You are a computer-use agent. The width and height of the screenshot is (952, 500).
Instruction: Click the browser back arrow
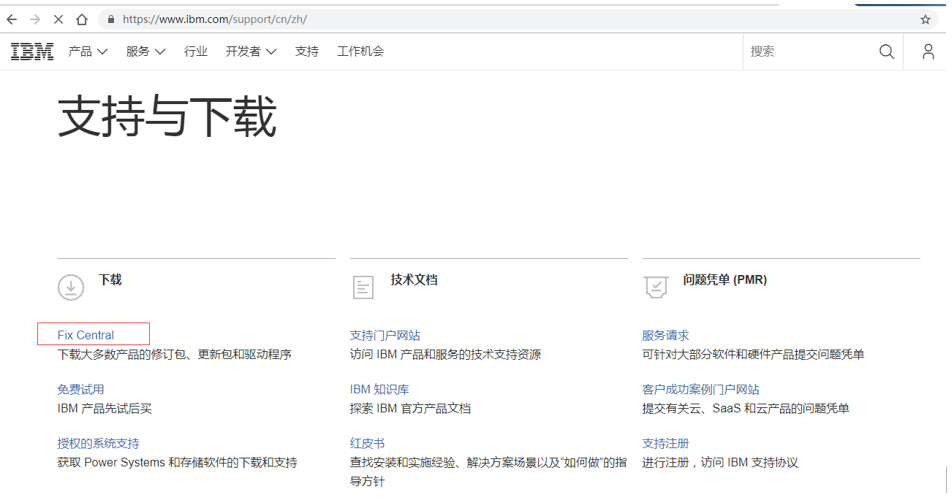(x=12, y=19)
